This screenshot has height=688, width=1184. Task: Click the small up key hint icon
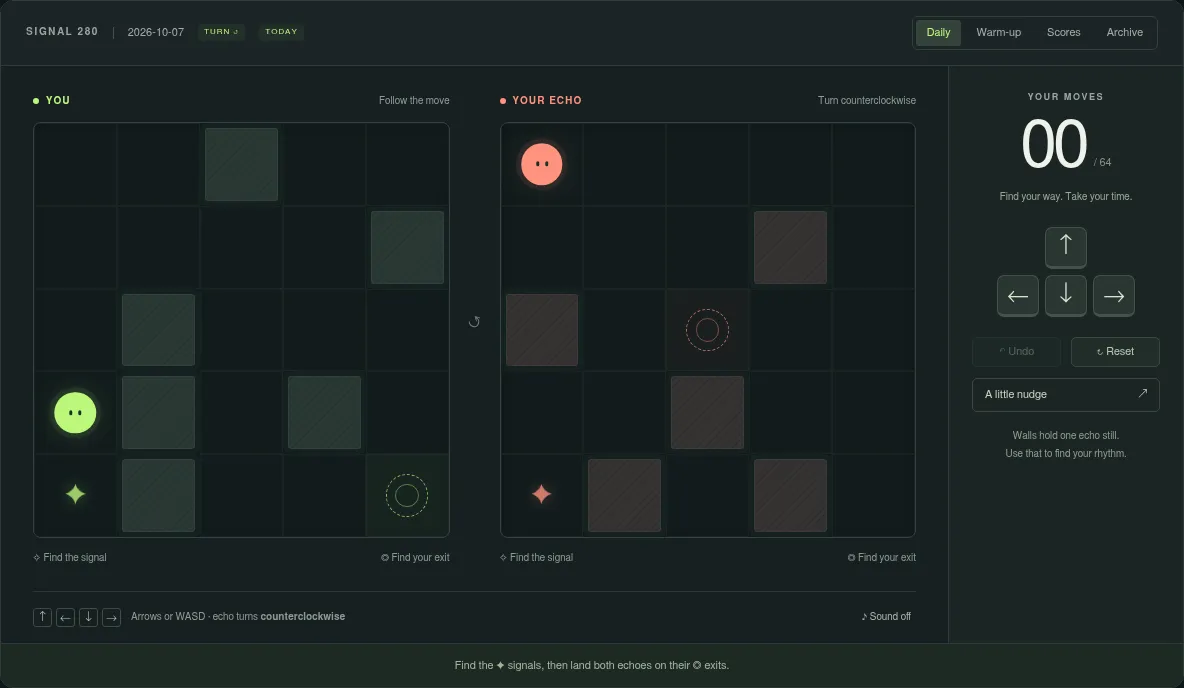(x=42, y=617)
